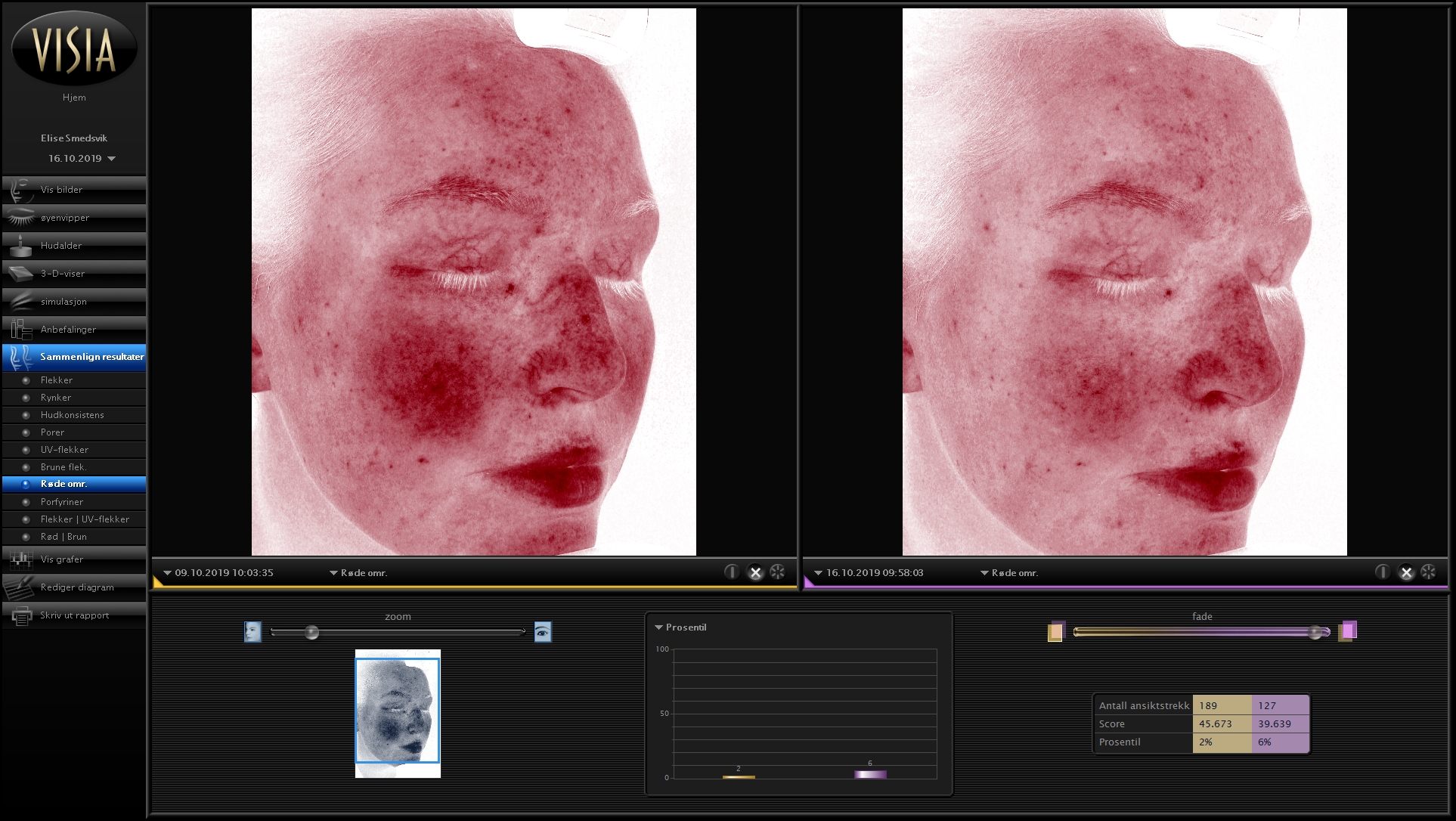Image resolution: width=1456 pixels, height=821 pixels.
Task: Open left panel date dropdown 09.10.2019 10:03:35
Action: 218,573
